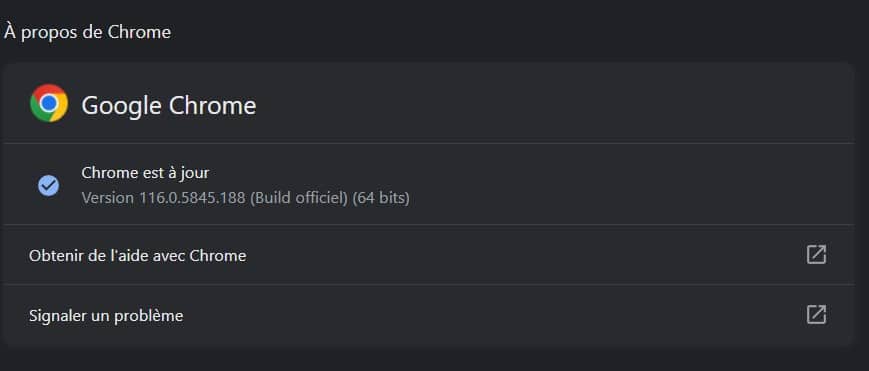869x371 pixels.
Task: Click the Google Chrome logo icon
Action: coord(49,103)
